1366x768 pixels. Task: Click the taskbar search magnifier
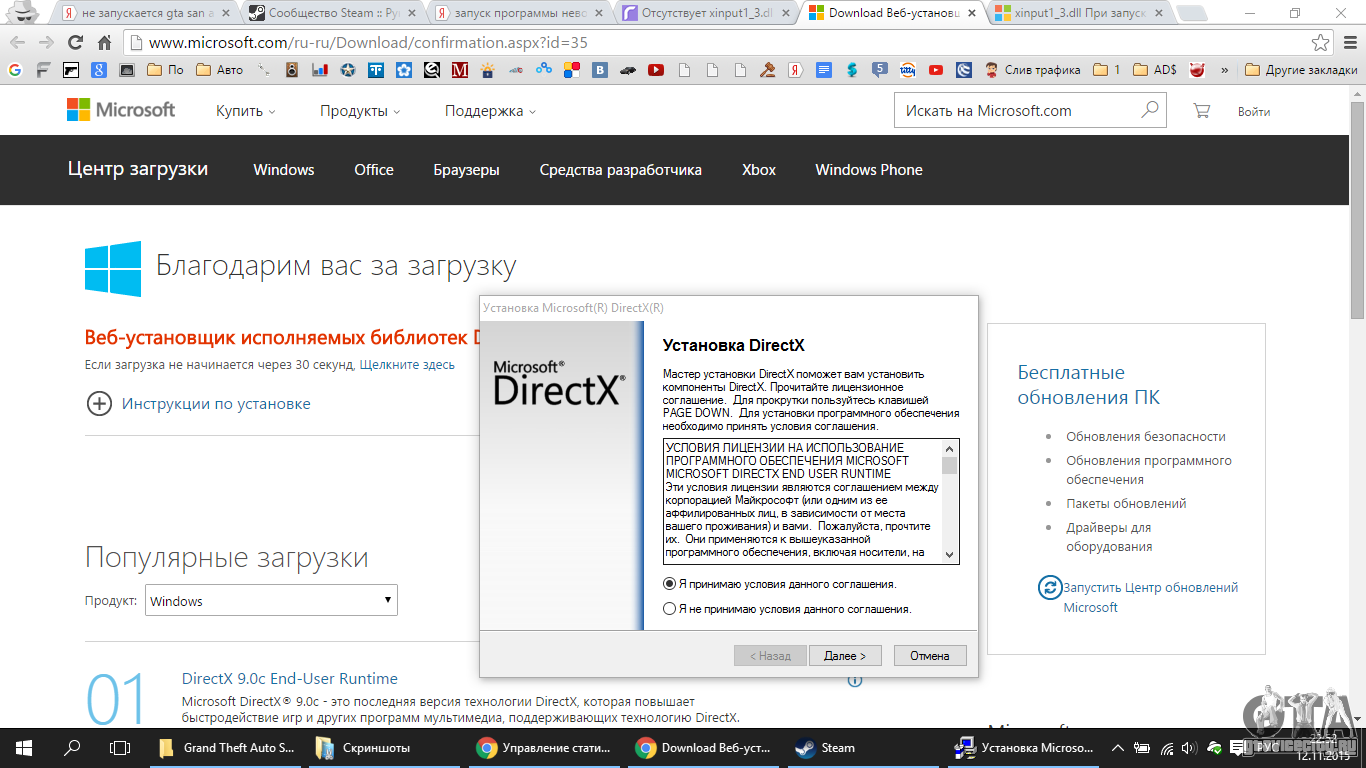(72, 747)
